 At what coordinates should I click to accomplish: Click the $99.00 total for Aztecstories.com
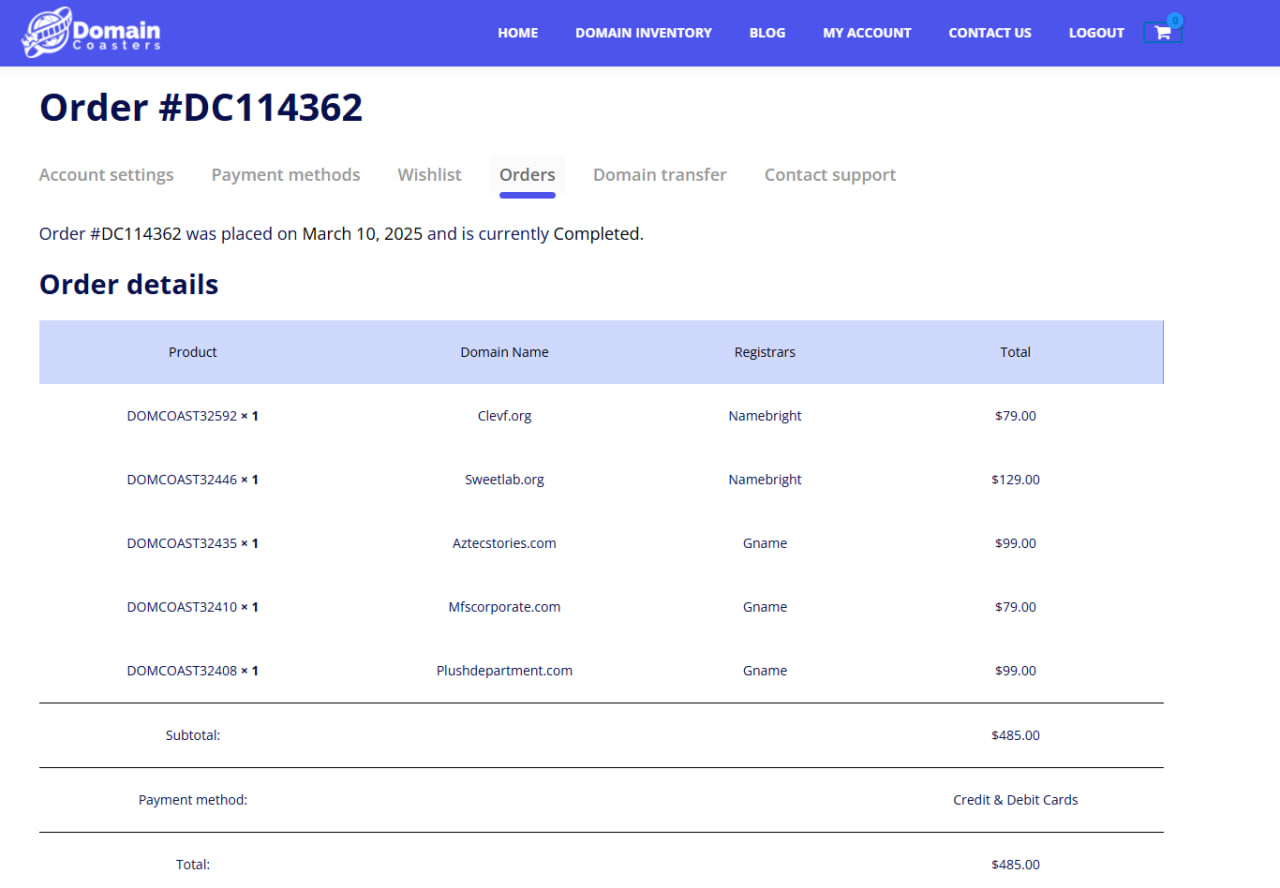[x=1016, y=544]
